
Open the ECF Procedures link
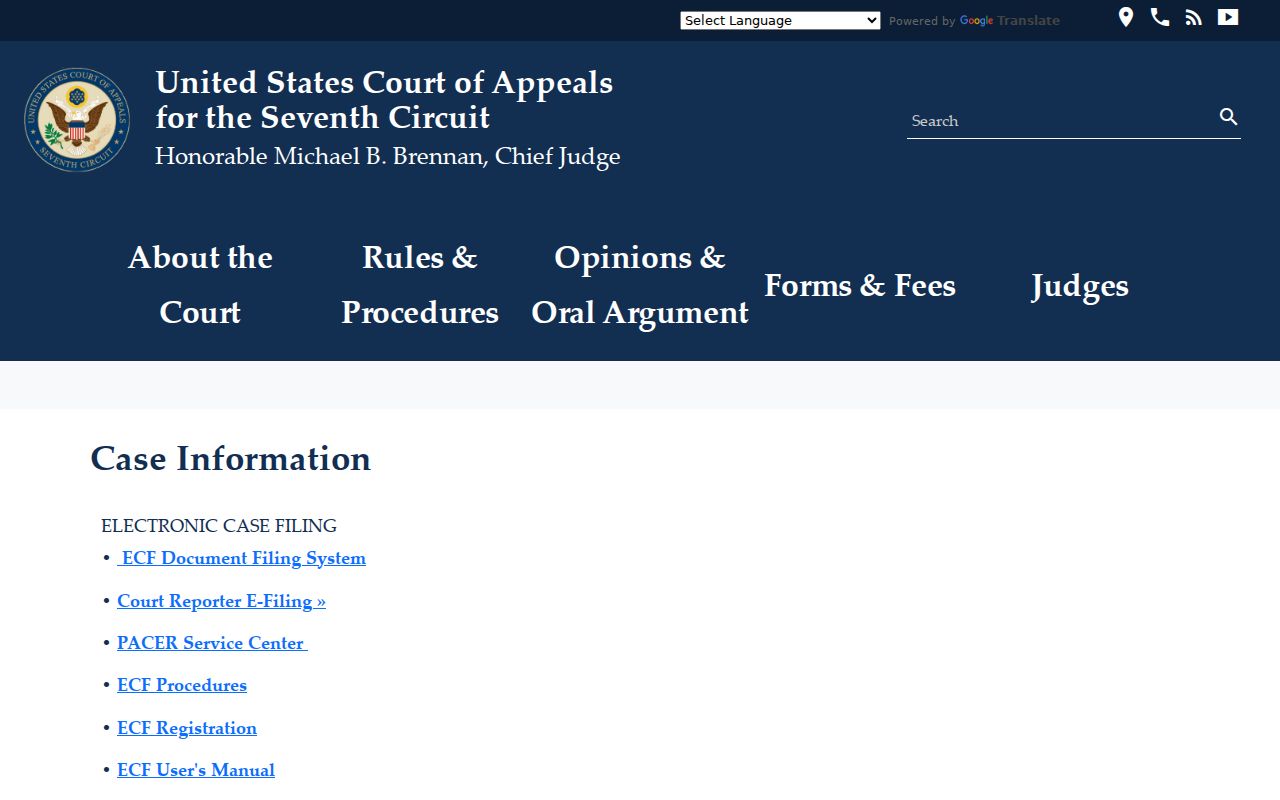[182, 685]
